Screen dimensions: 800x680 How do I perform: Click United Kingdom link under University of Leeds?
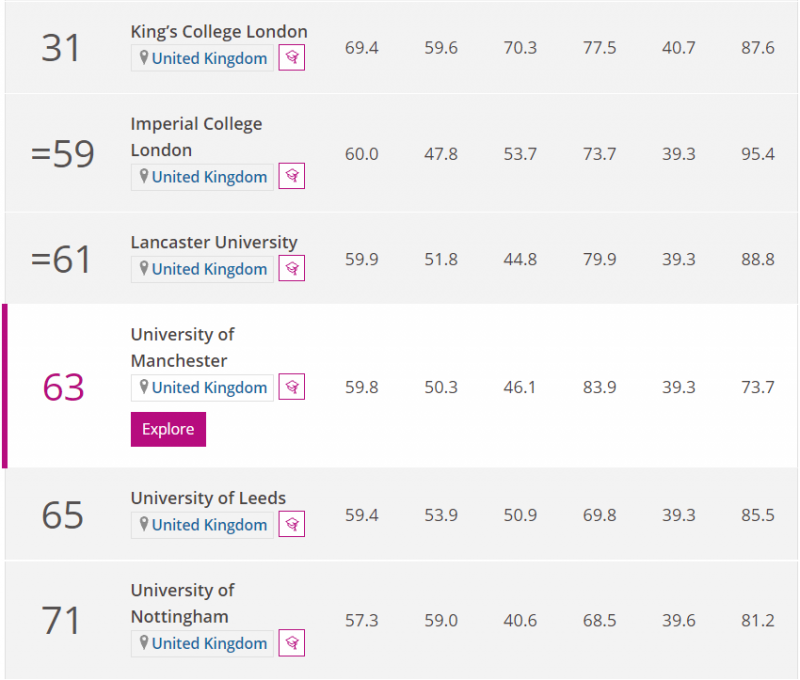209,524
